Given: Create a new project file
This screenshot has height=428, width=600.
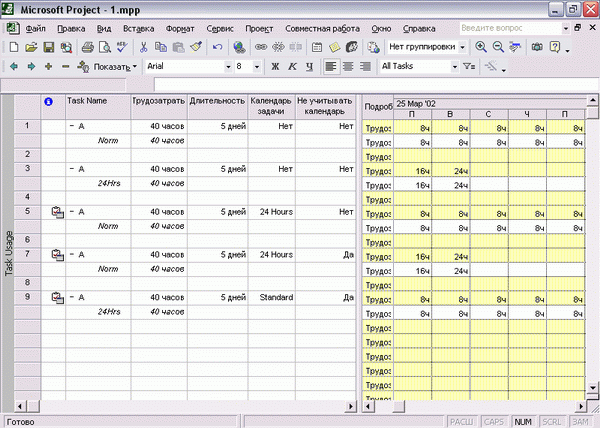Looking at the screenshot, I should pyautogui.click(x=14, y=47).
